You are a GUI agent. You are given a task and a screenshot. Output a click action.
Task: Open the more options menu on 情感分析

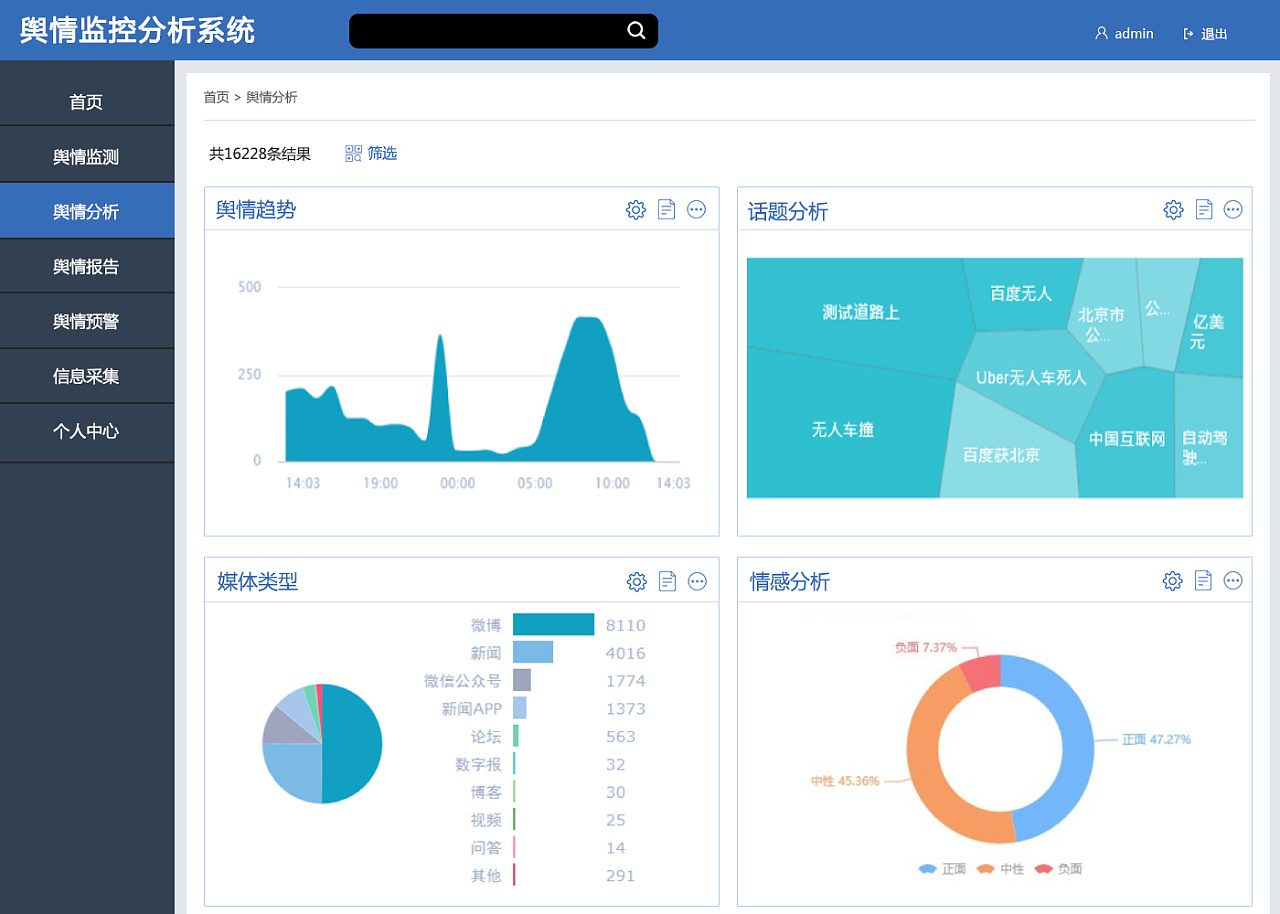(x=1233, y=580)
